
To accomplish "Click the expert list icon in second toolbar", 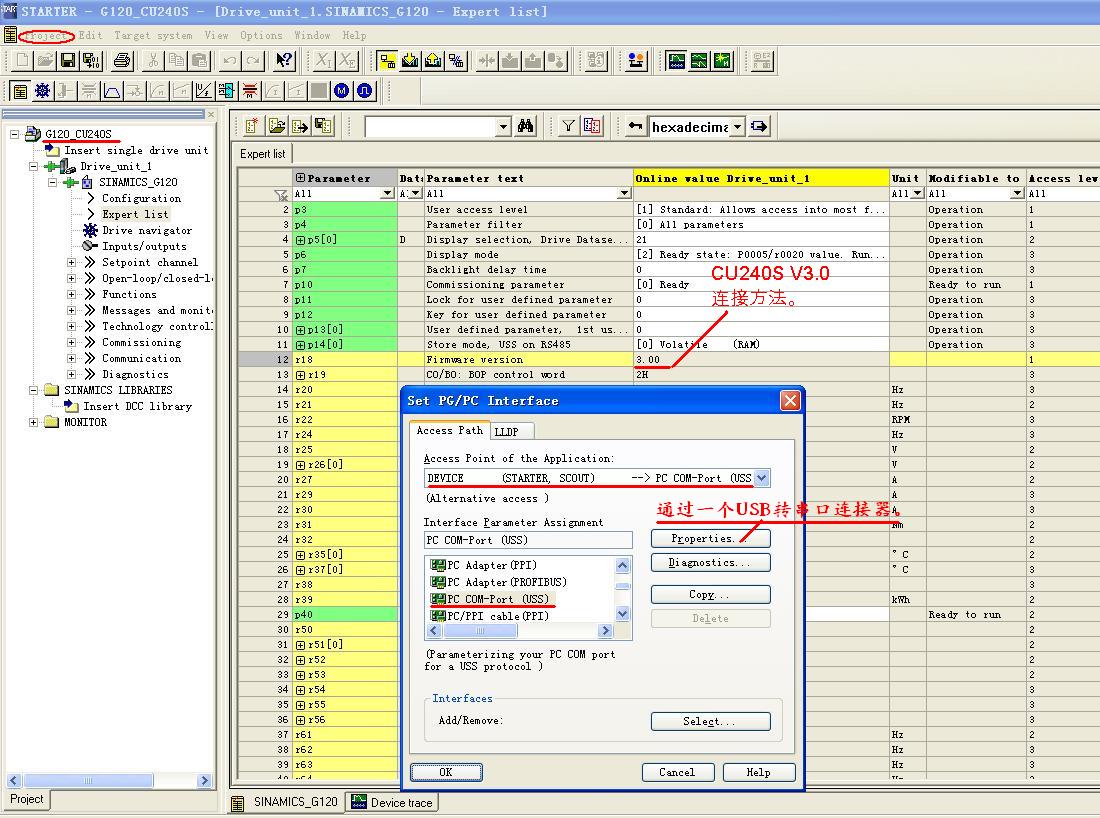I will [20, 90].
